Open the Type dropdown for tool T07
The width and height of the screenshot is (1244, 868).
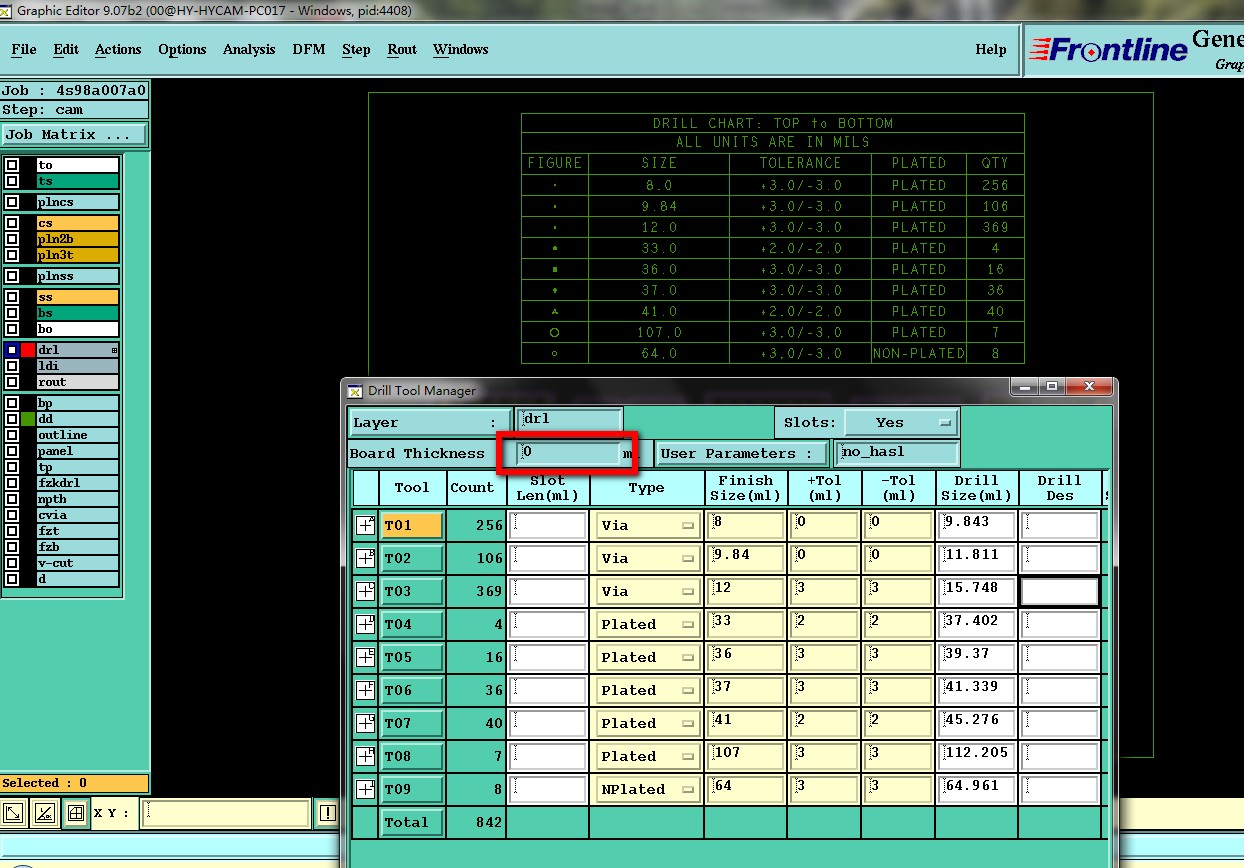tap(647, 723)
